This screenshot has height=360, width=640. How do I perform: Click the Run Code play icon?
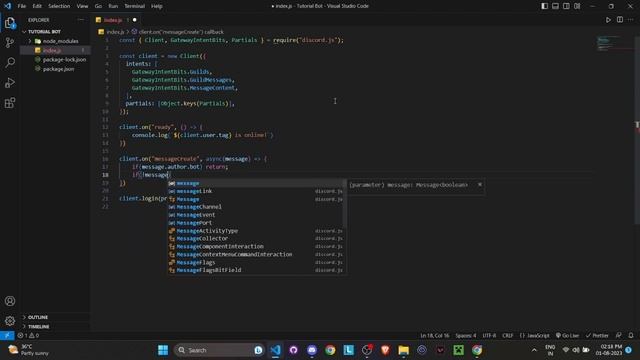[608, 20]
